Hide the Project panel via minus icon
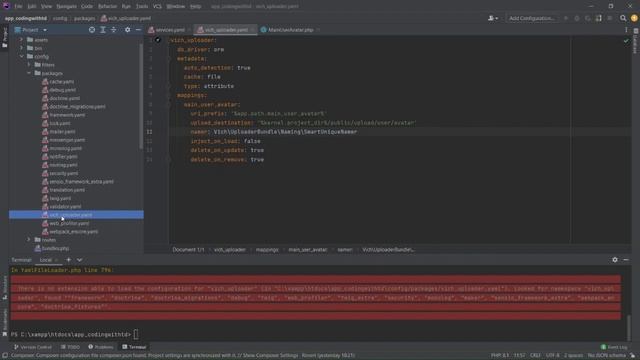The height and width of the screenshot is (360, 640). (x=138, y=30)
